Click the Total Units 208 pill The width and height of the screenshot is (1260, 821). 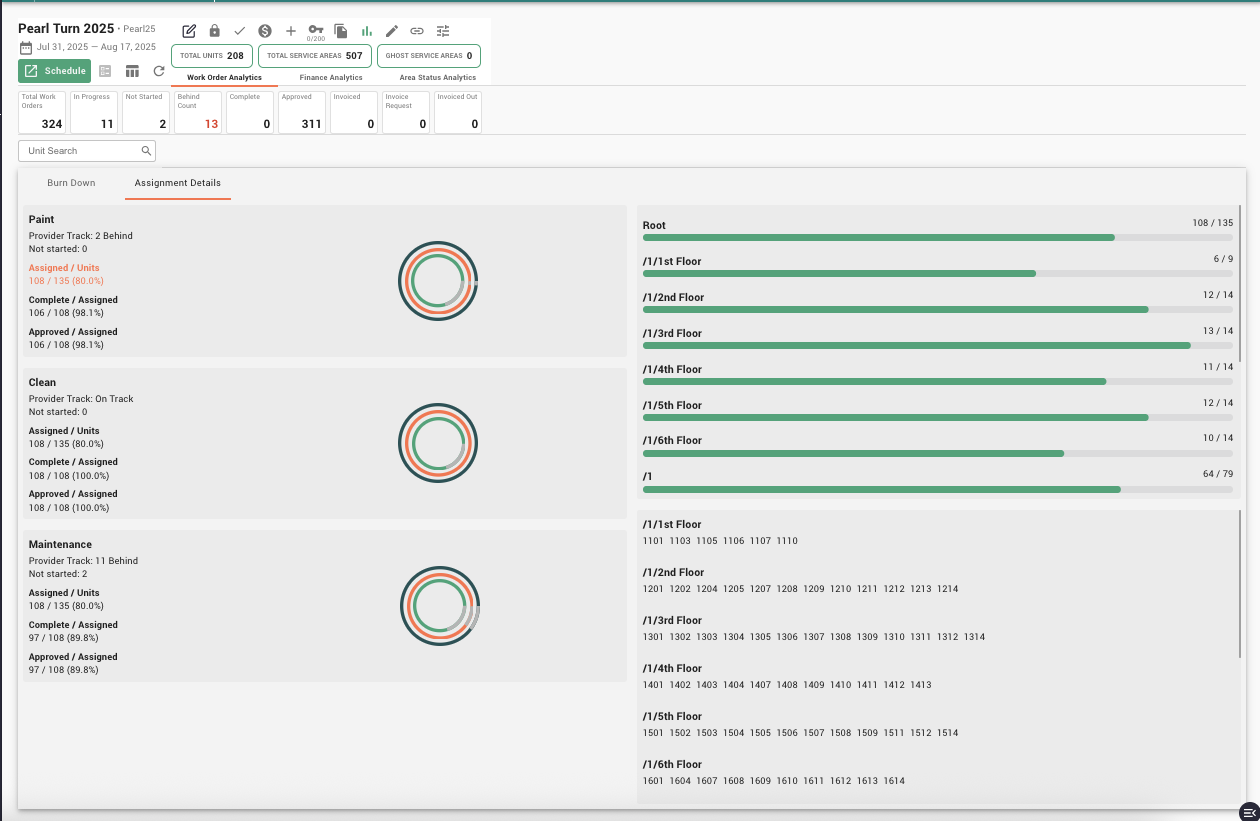pyautogui.click(x=212, y=56)
